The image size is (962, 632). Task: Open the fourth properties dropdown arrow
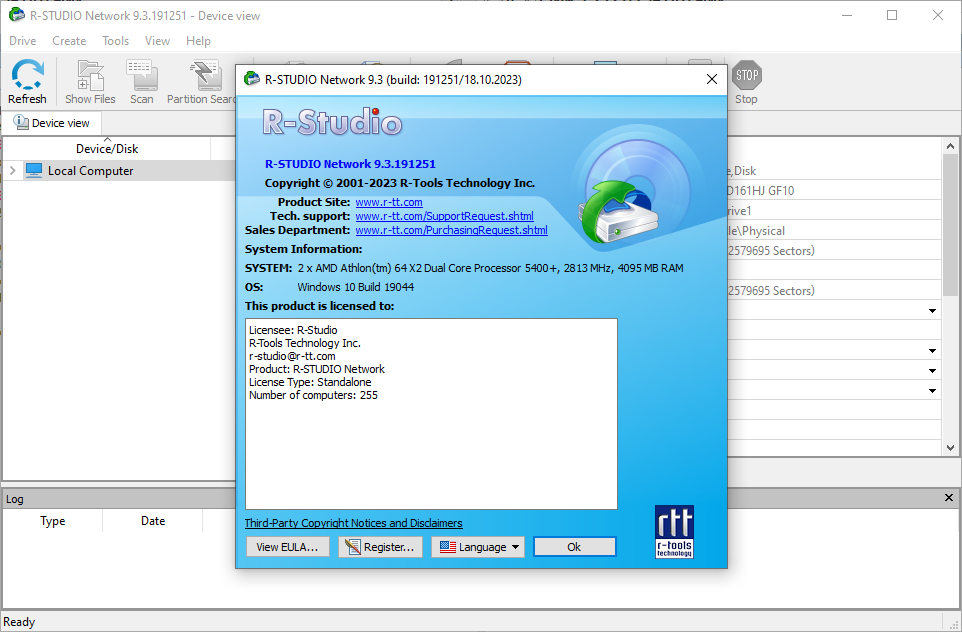click(933, 391)
